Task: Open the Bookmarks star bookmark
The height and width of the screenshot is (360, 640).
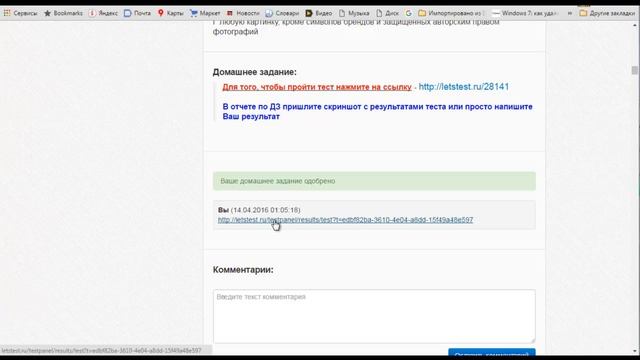Action: [x=63, y=13]
